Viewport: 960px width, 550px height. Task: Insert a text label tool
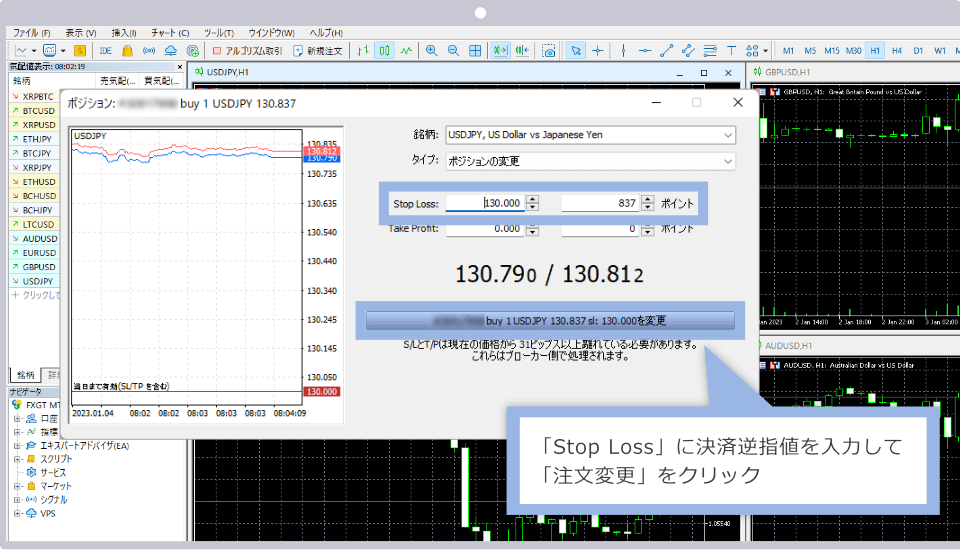(x=732, y=51)
